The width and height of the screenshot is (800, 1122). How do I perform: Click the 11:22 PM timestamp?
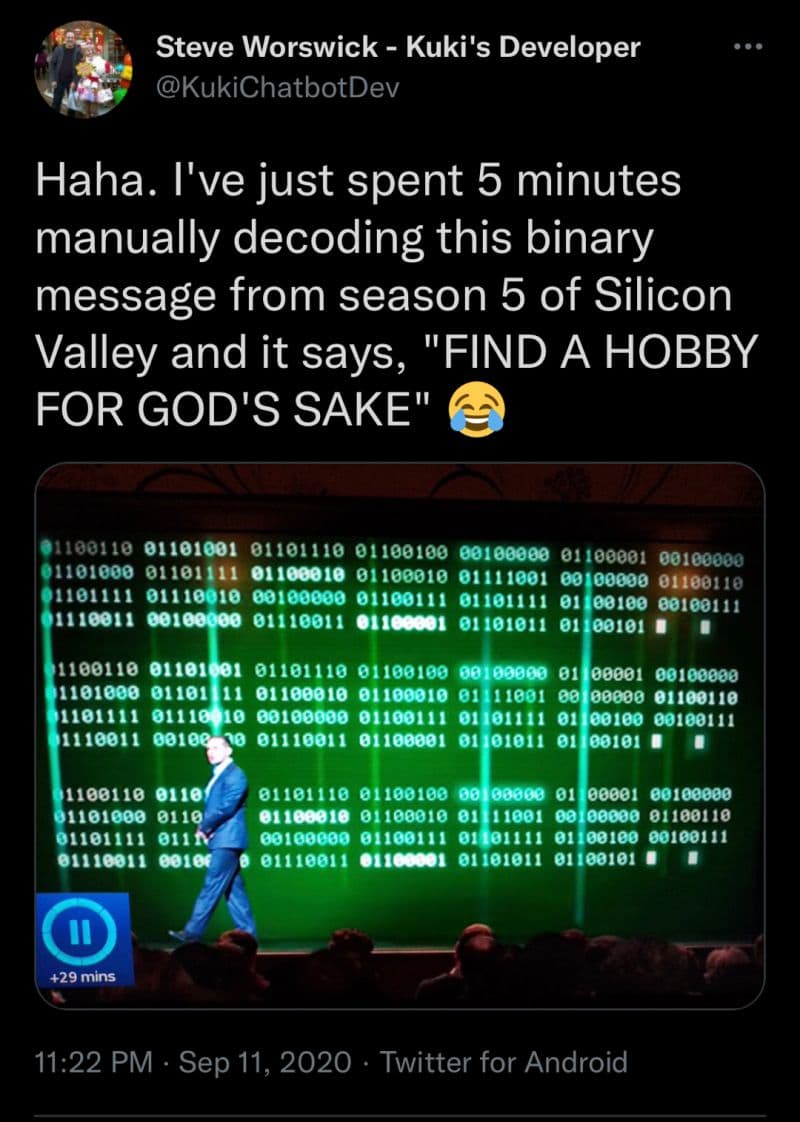(x=94, y=1062)
